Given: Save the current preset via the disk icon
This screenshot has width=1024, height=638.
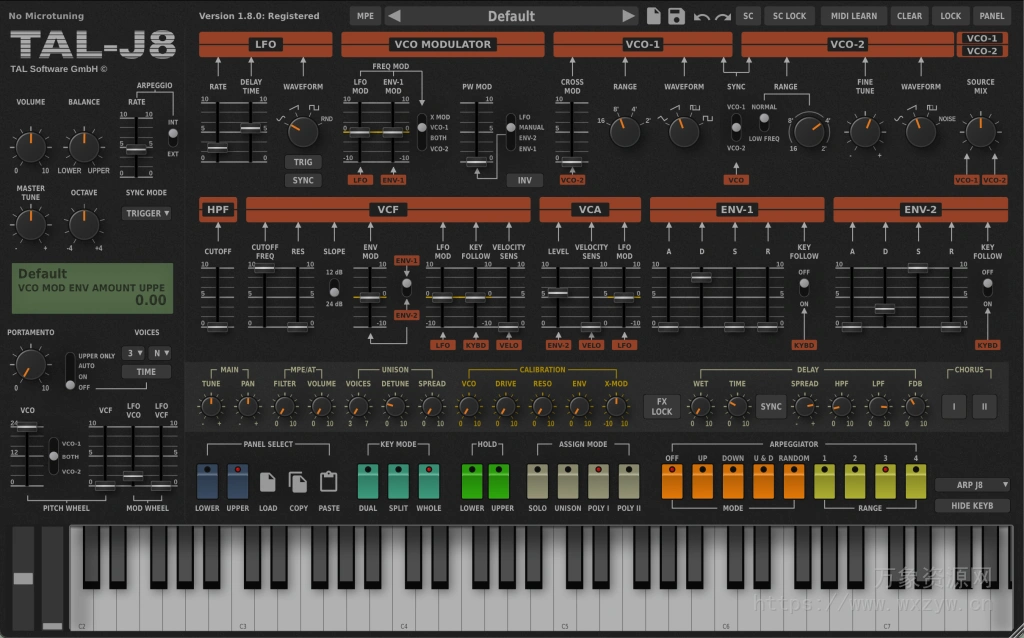Looking at the screenshot, I should (x=676, y=15).
